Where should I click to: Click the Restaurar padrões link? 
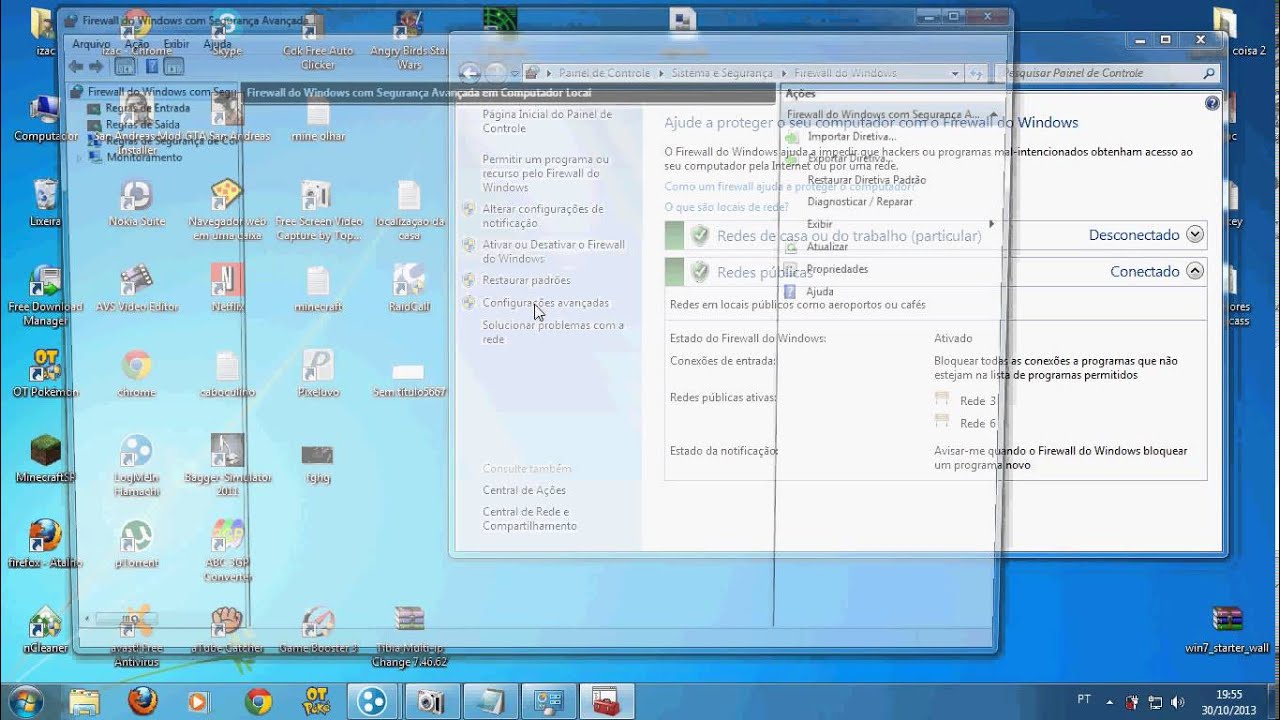(x=526, y=281)
